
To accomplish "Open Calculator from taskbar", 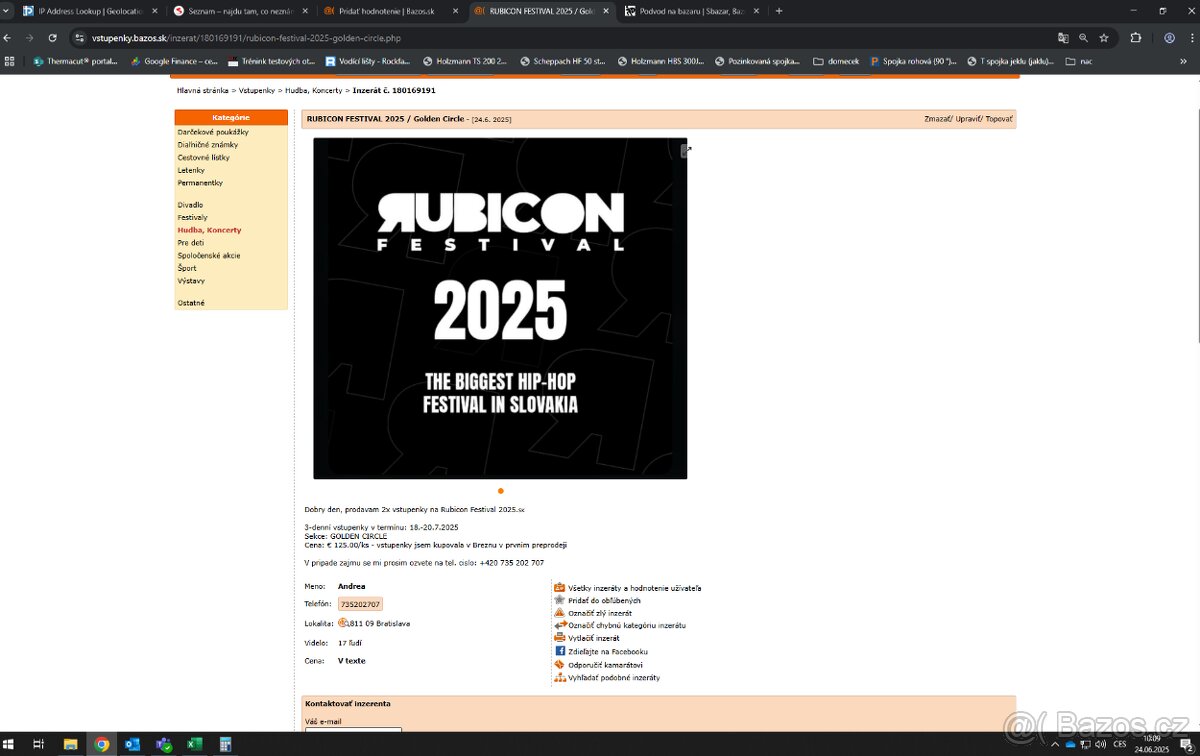I will (x=226, y=744).
